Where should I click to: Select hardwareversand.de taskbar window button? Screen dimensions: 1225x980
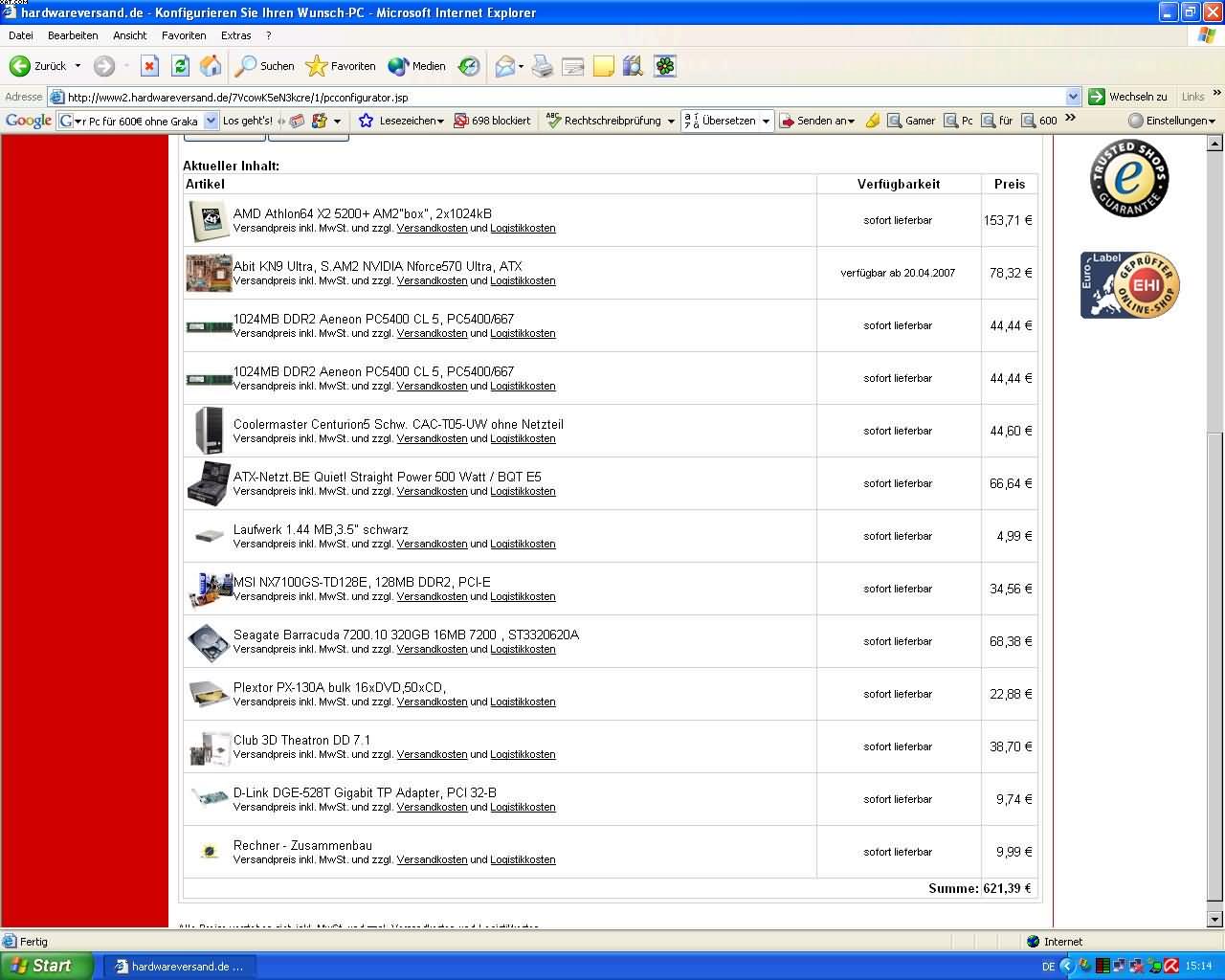[x=179, y=967]
